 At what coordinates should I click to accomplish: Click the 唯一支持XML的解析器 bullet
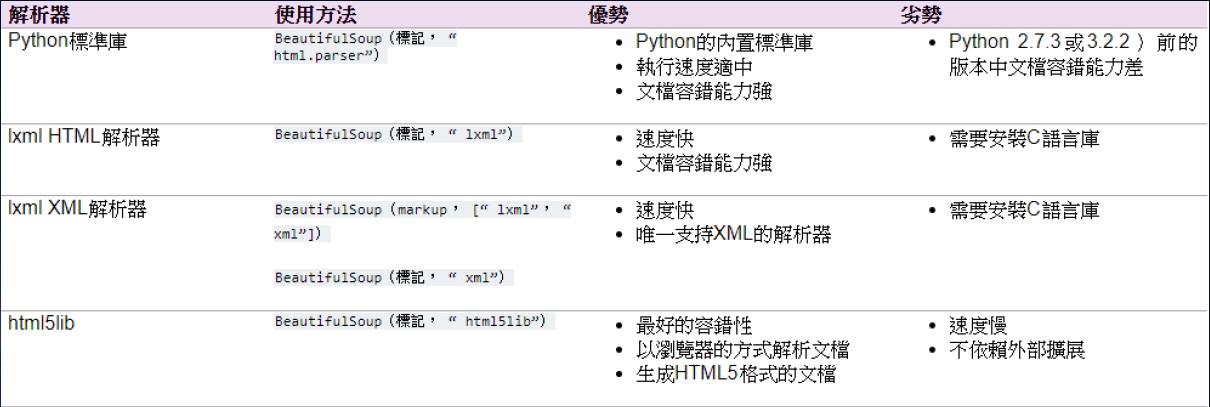pyautogui.click(x=733, y=233)
